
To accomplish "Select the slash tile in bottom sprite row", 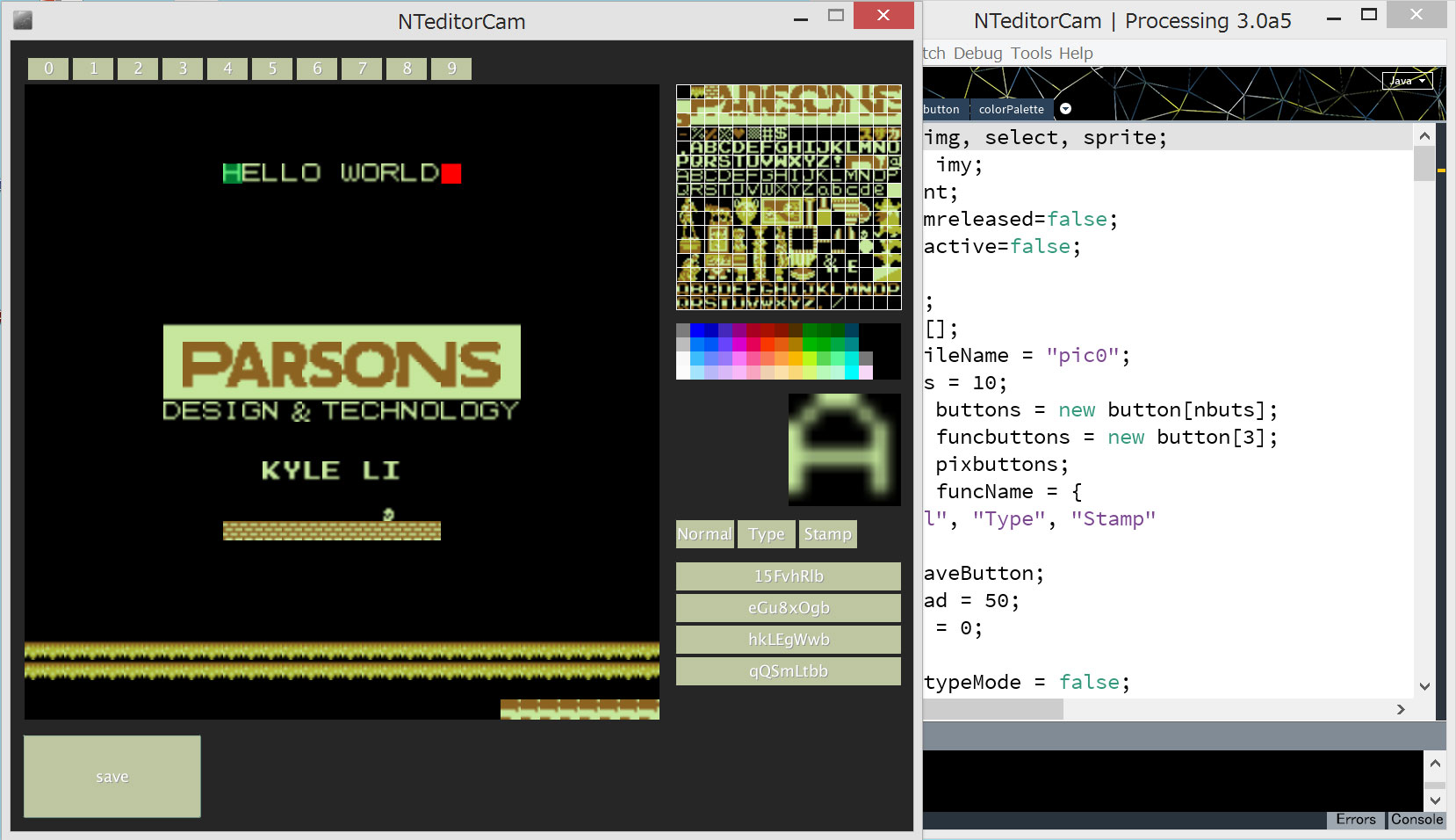I will [838, 302].
